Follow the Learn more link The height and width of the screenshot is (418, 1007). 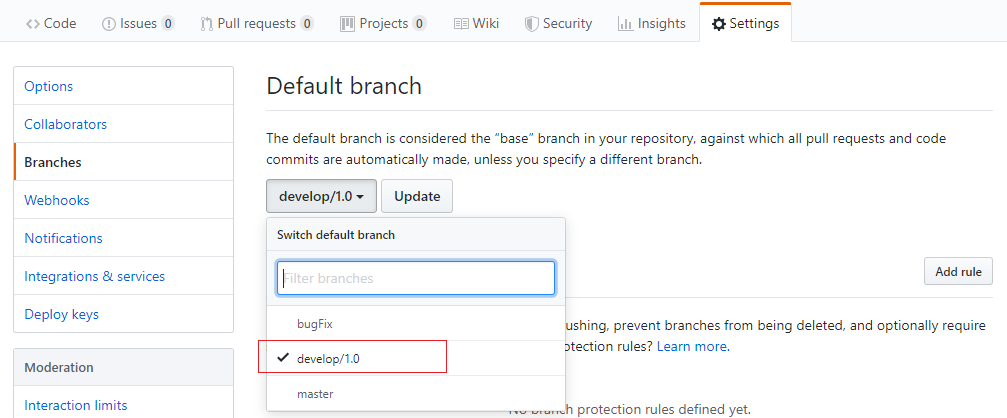(692, 346)
